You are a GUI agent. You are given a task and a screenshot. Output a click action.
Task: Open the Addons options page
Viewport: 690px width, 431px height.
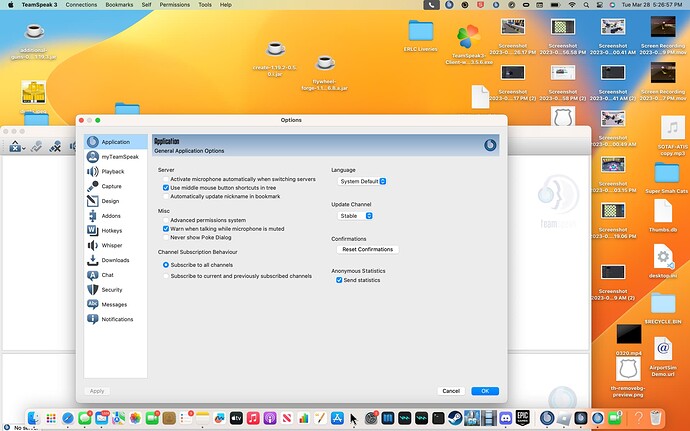coord(115,216)
